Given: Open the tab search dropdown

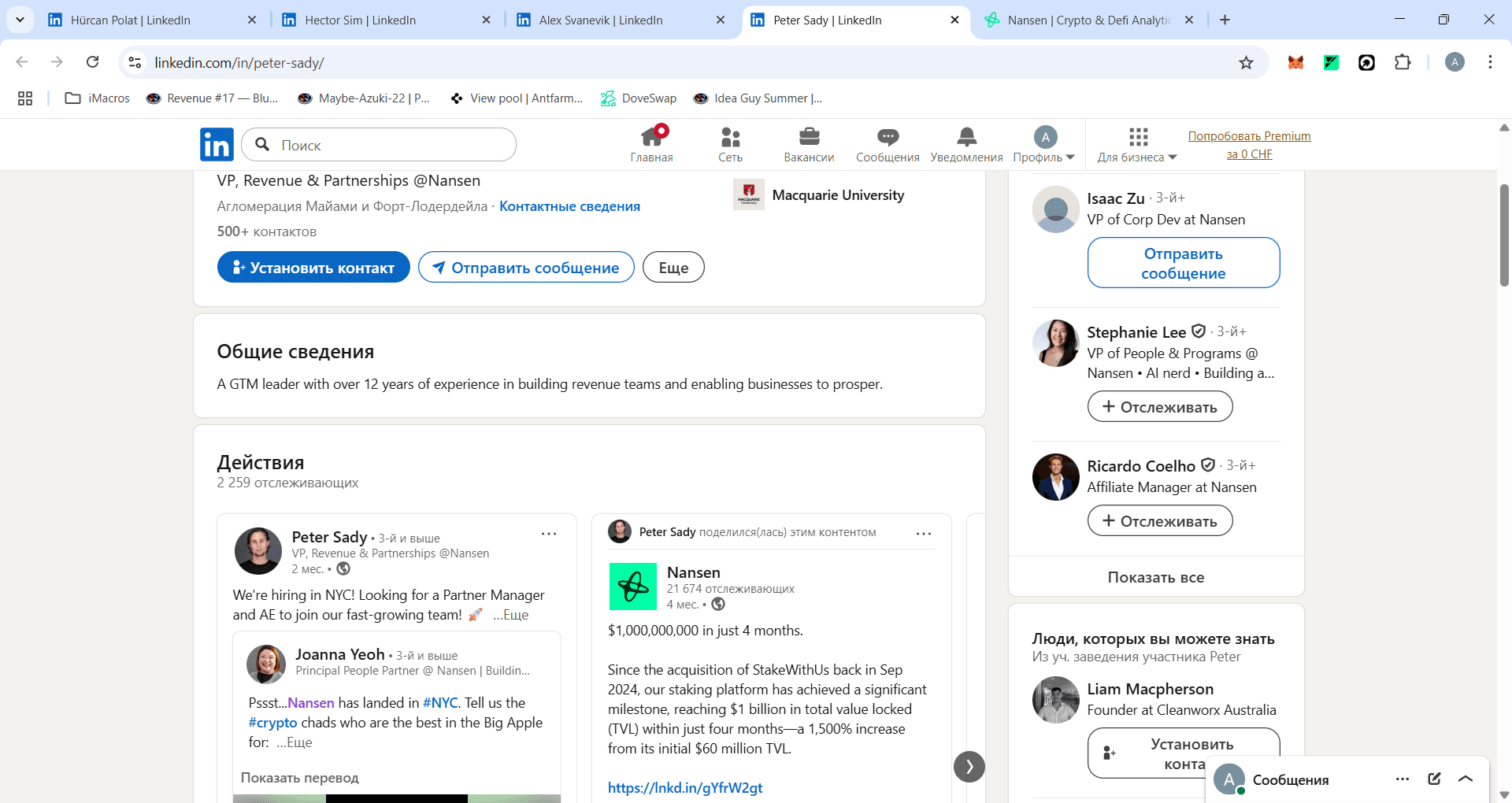Looking at the screenshot, I should click(x=20, y=20).
